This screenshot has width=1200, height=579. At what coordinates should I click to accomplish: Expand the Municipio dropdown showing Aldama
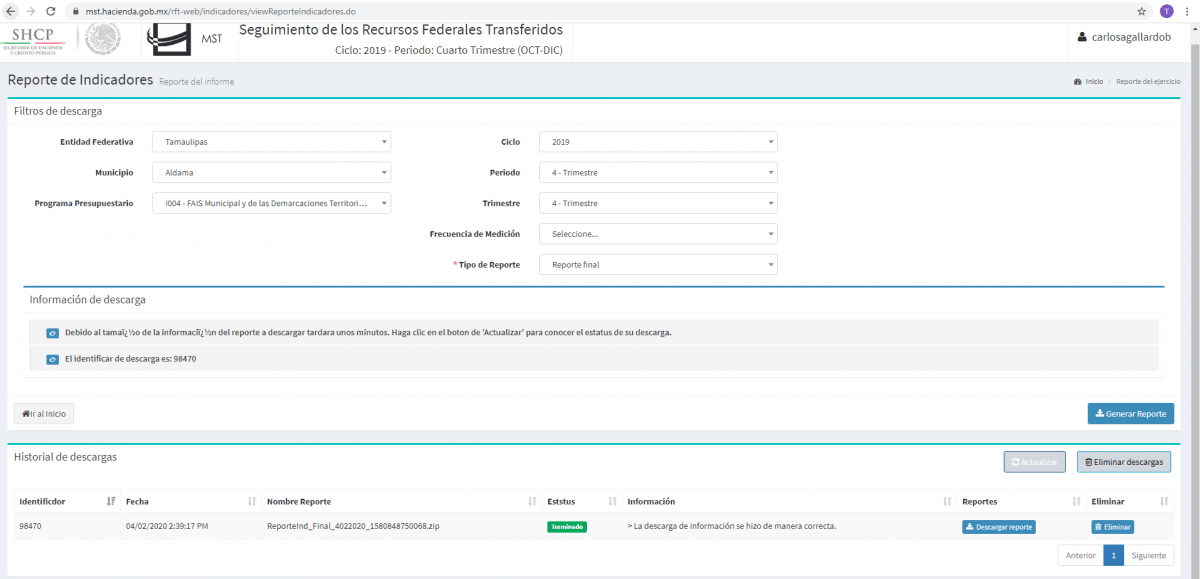(x=271, y=172)
